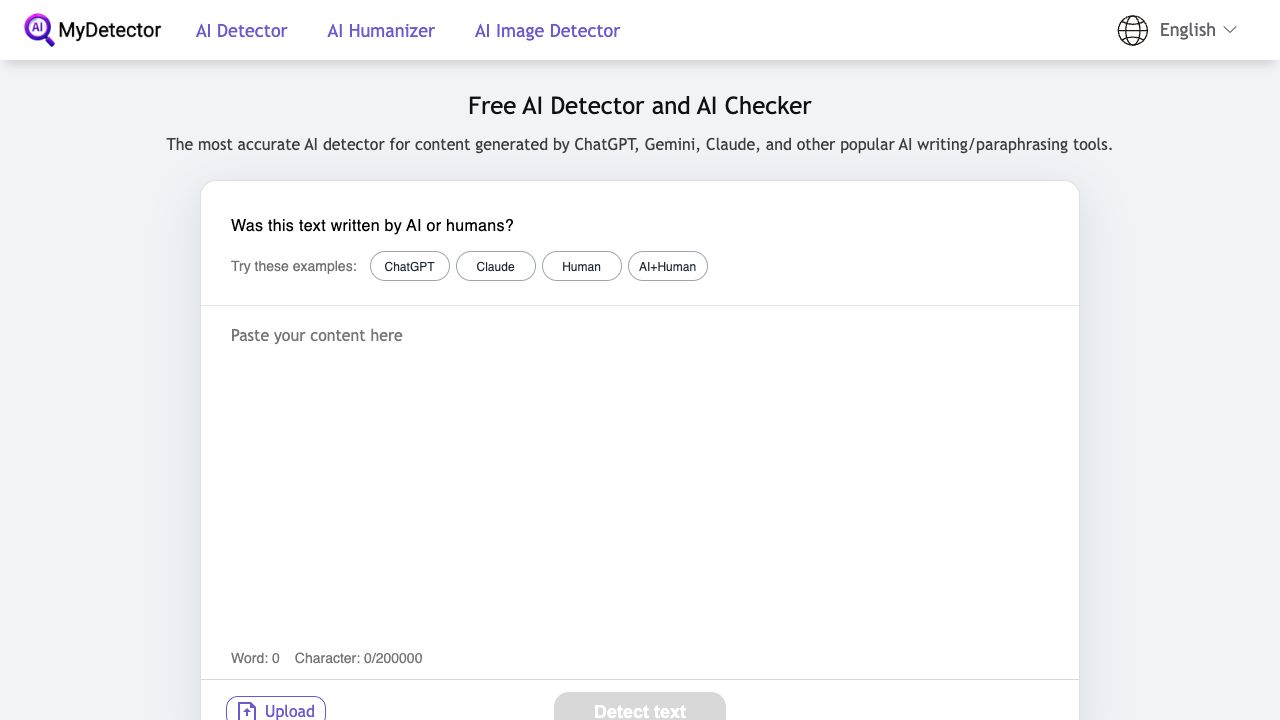This screenshot has height=720, width=1280.
Task: Click the AI Detector heading title
Action: (639, 105)
